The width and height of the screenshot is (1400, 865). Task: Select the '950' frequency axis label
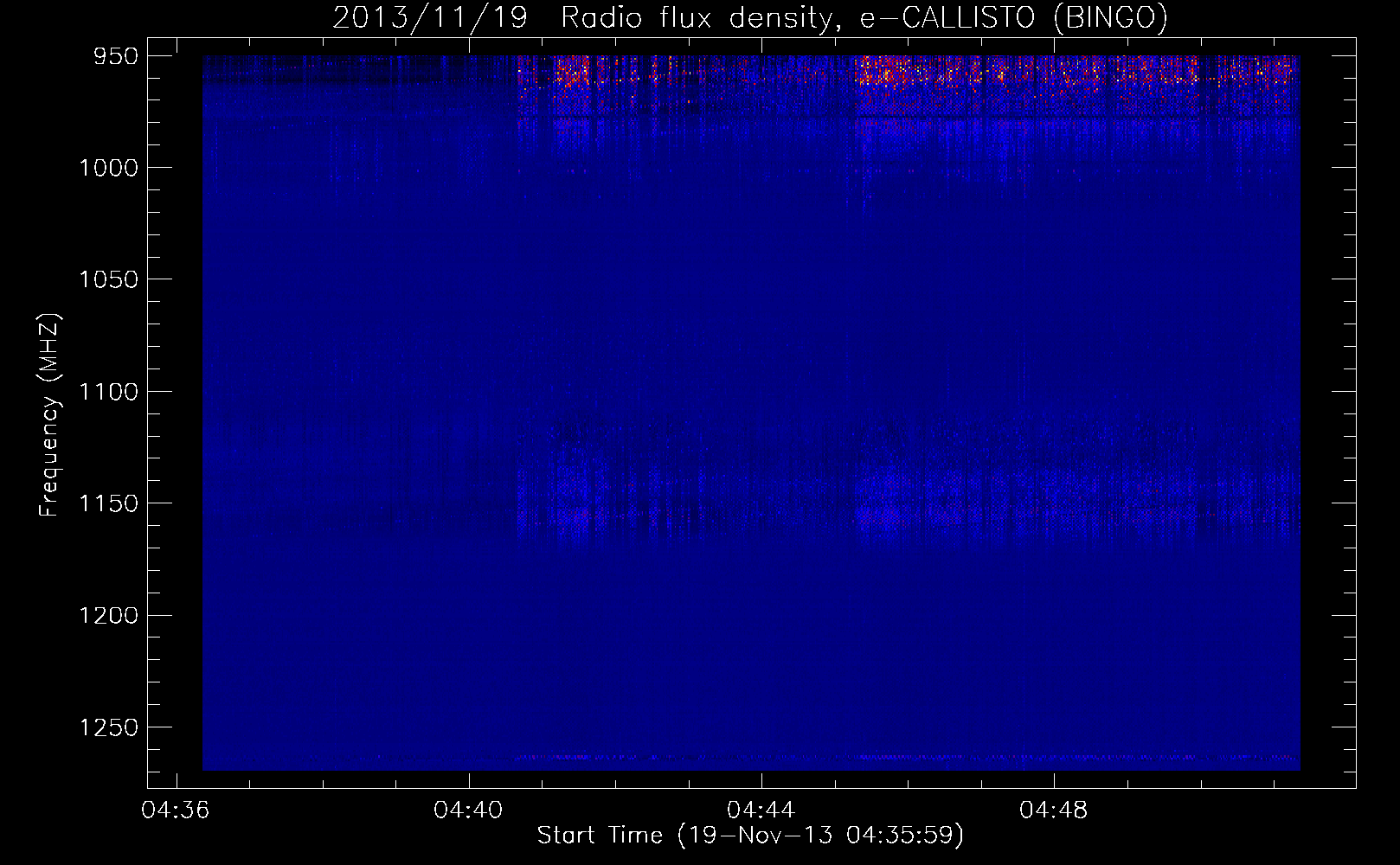tap(115, 56)
